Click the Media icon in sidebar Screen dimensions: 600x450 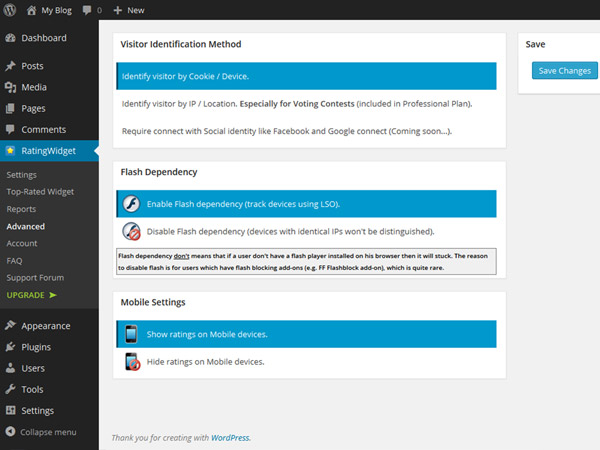pos(10,87)
